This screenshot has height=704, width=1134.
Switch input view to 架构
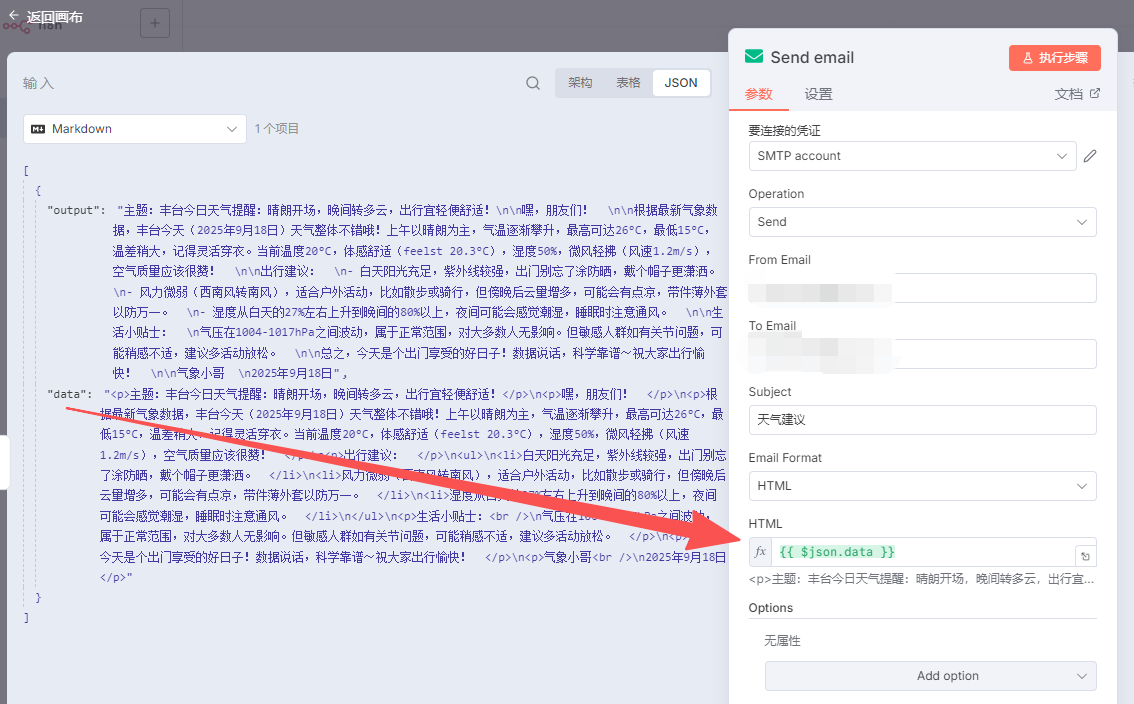pos(580,83)
